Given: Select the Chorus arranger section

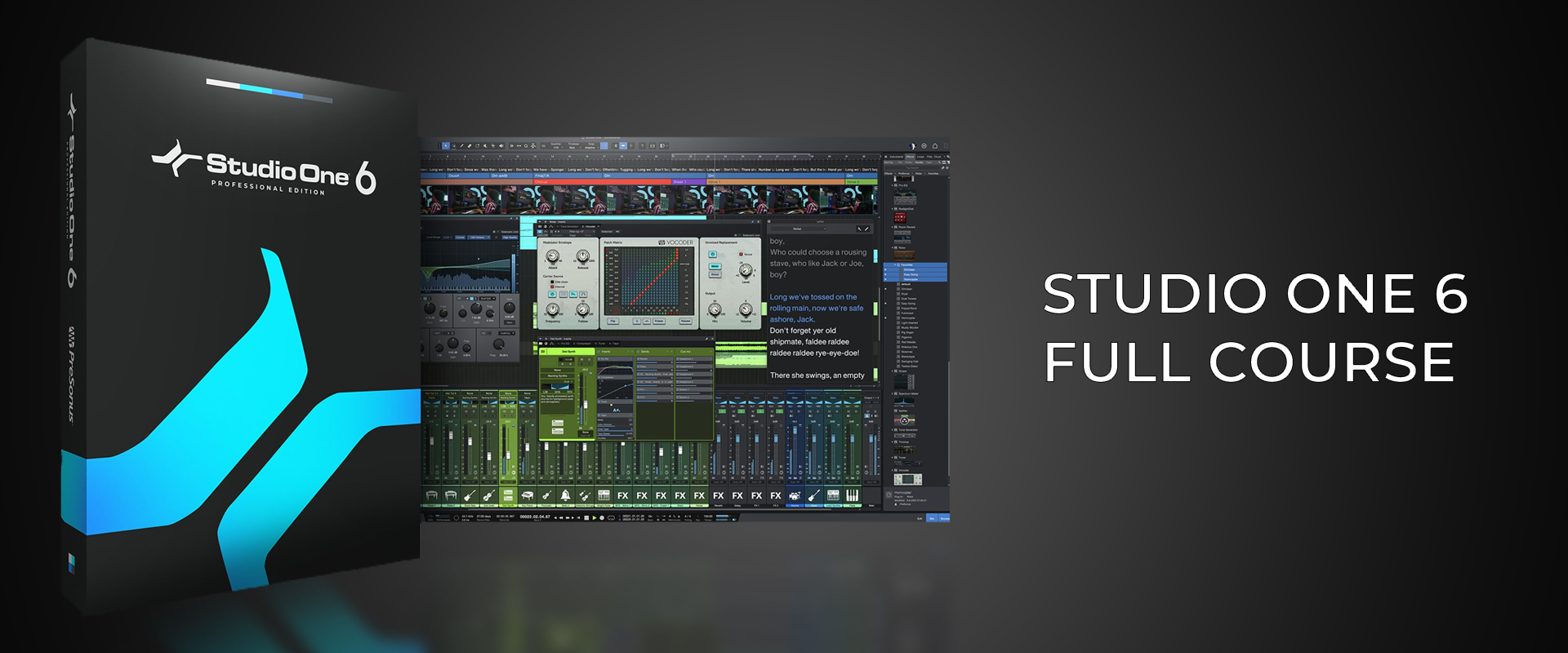Looking at the screenshot, I should [x=602, y=182].
